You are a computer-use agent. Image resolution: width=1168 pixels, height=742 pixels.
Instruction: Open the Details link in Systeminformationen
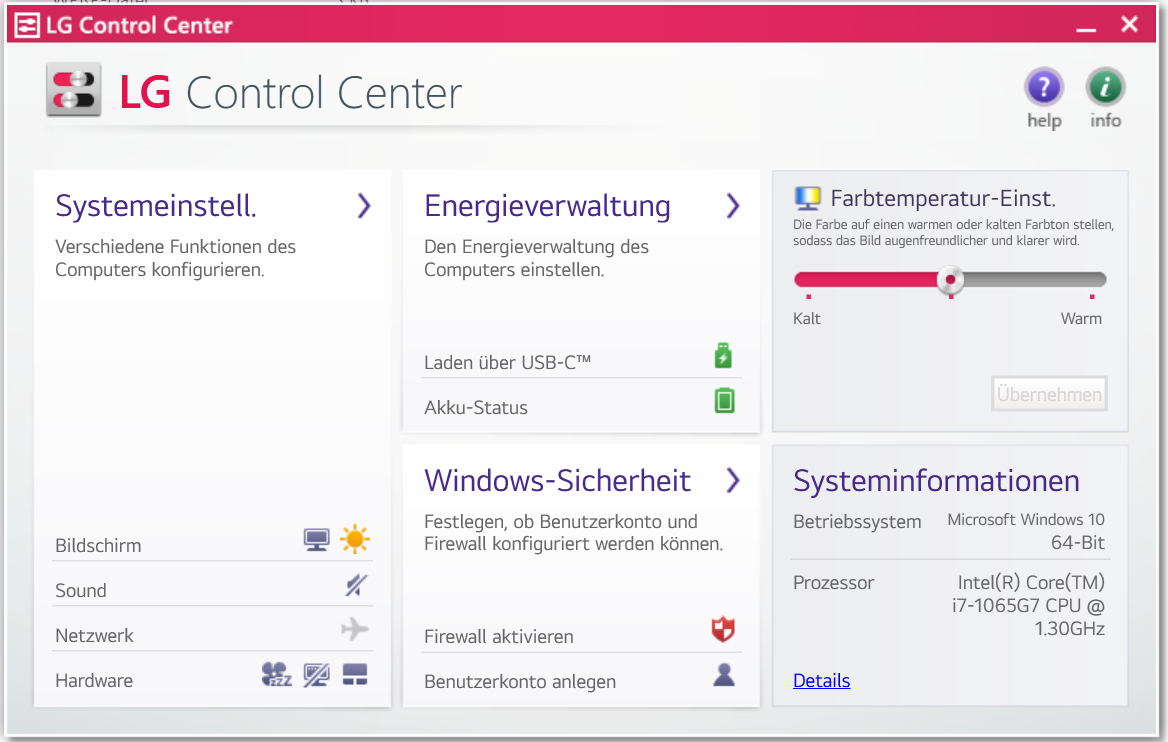tap(821, 681)
